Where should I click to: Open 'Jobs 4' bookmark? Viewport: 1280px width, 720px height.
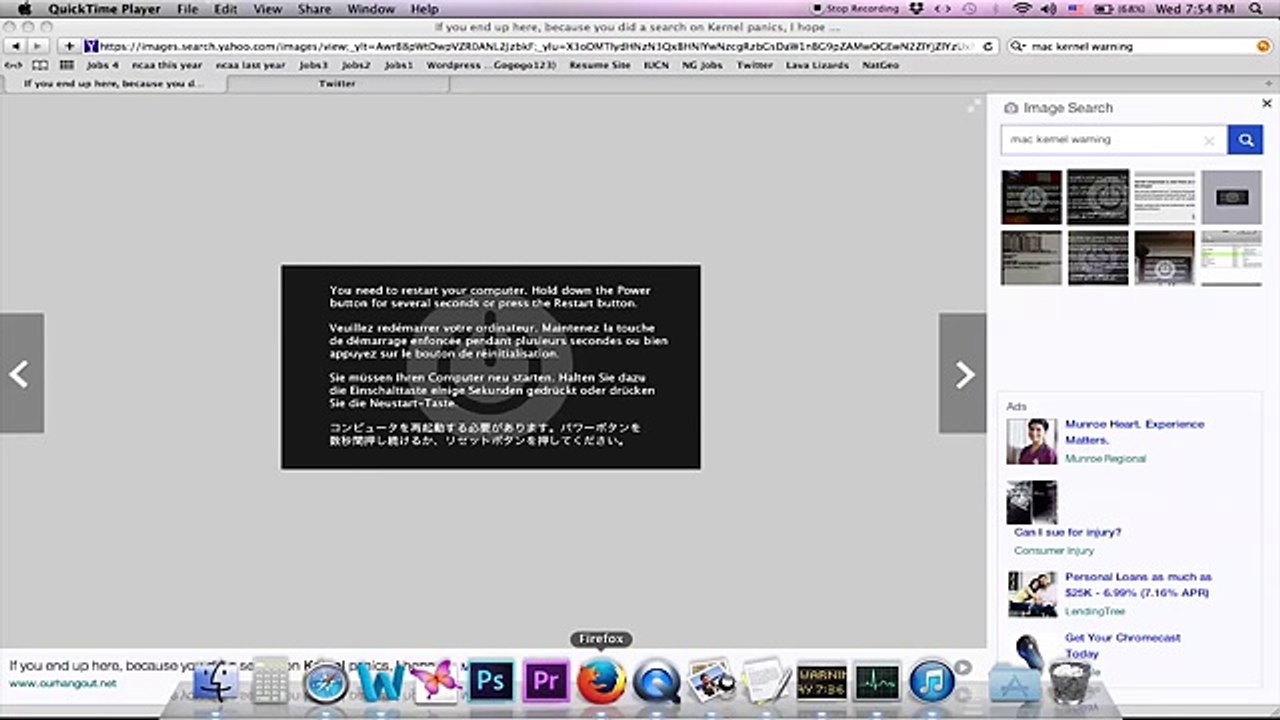[x=102, y=65]
